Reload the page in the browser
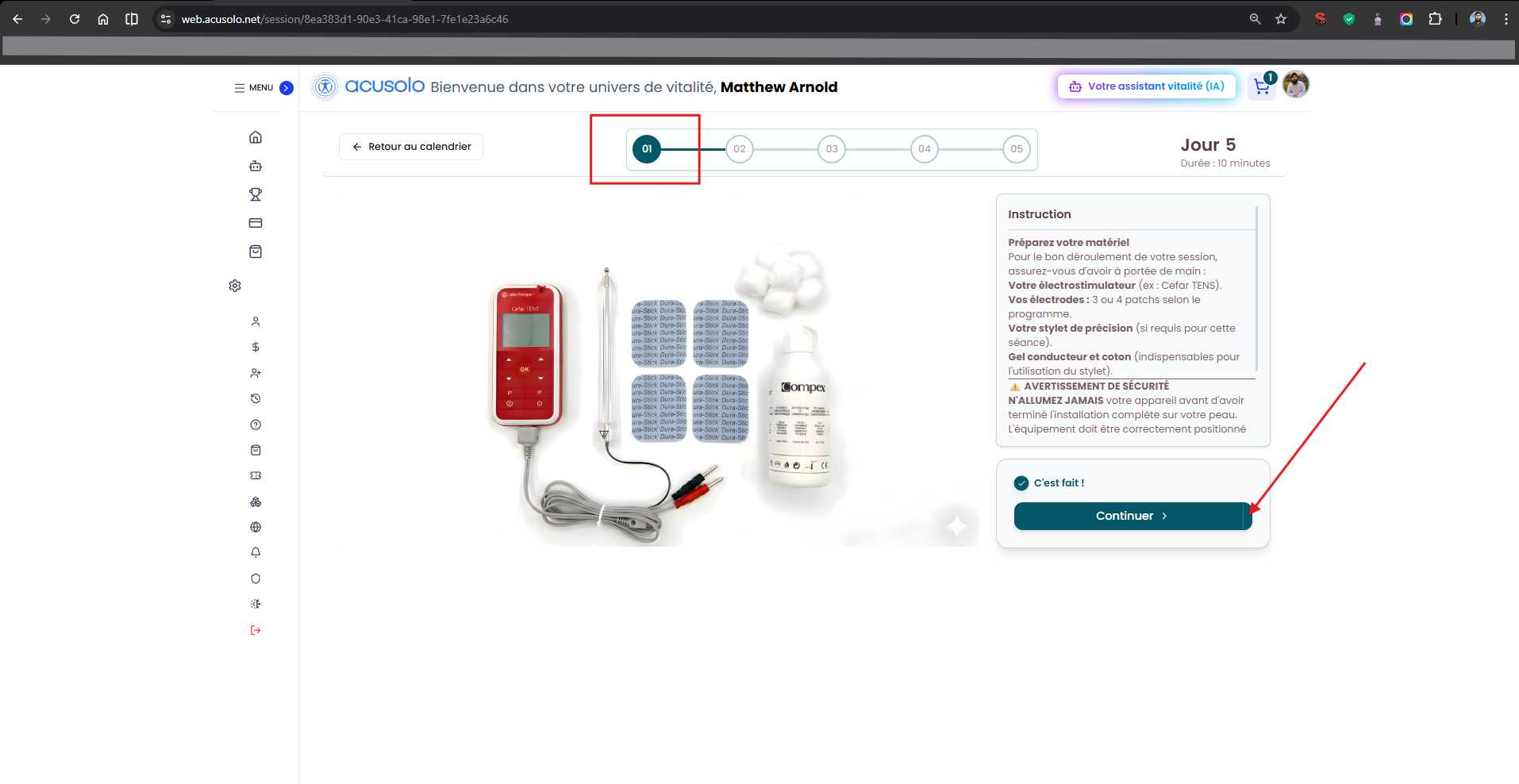The image size is (1519, 784). coord(75,19)
